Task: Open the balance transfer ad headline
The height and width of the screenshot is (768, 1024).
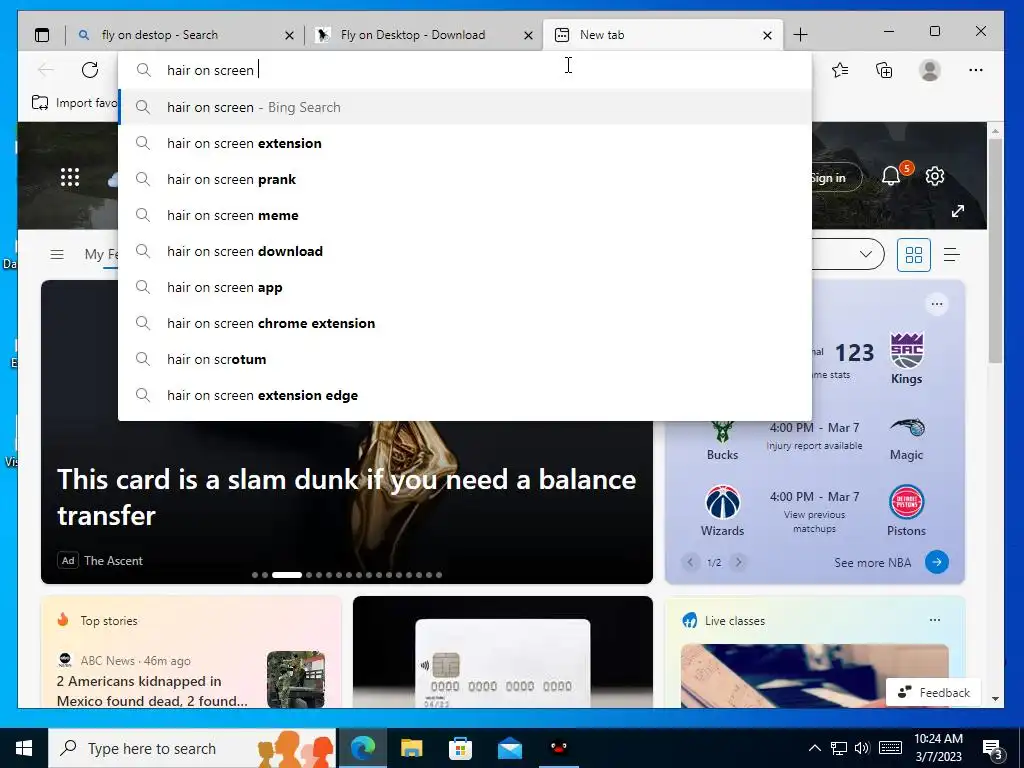Action: click(346, 497)
